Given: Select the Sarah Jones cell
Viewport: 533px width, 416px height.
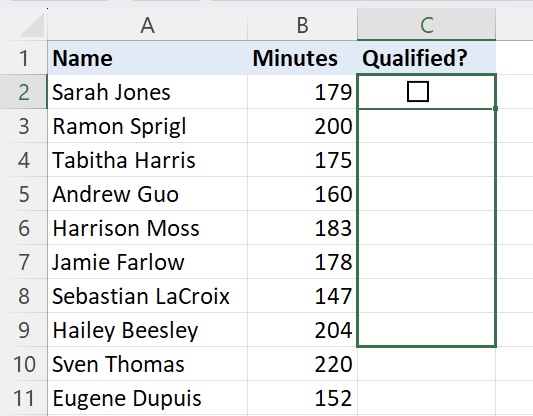Looking at the screenshot, I should [148, 92].
